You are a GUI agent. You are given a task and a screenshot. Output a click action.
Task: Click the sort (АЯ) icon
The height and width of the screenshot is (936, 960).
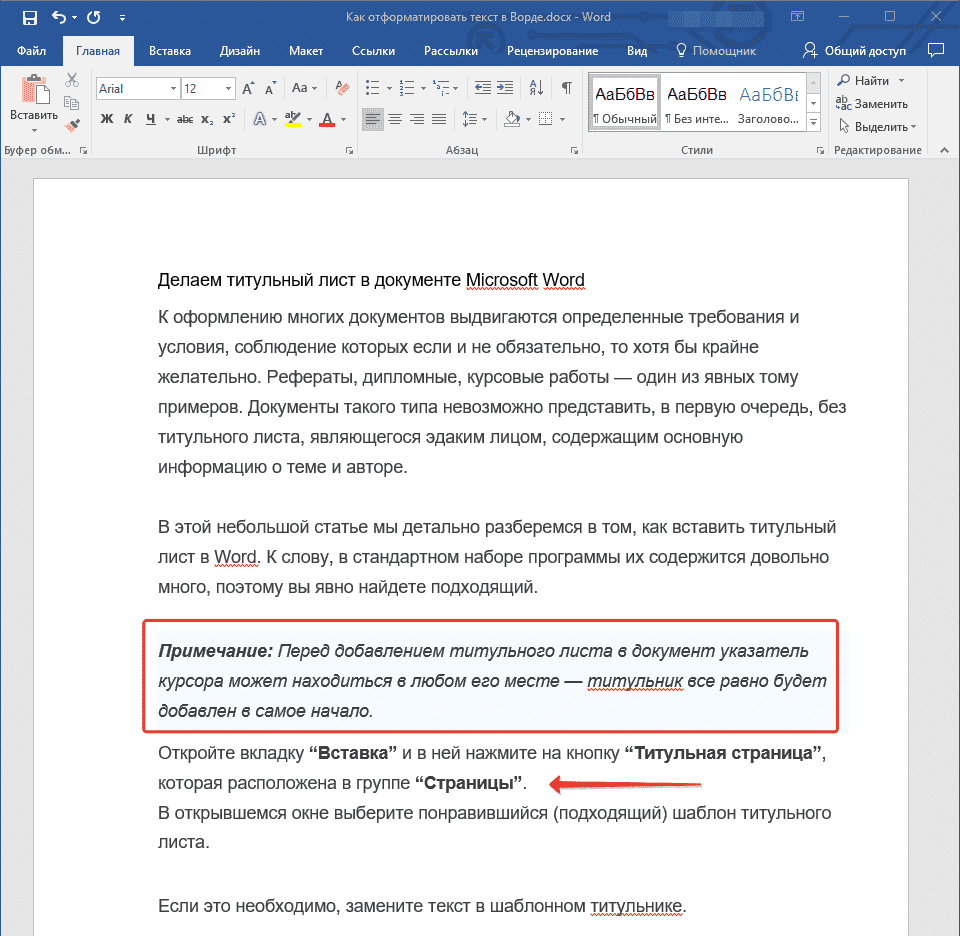point(536,87)
